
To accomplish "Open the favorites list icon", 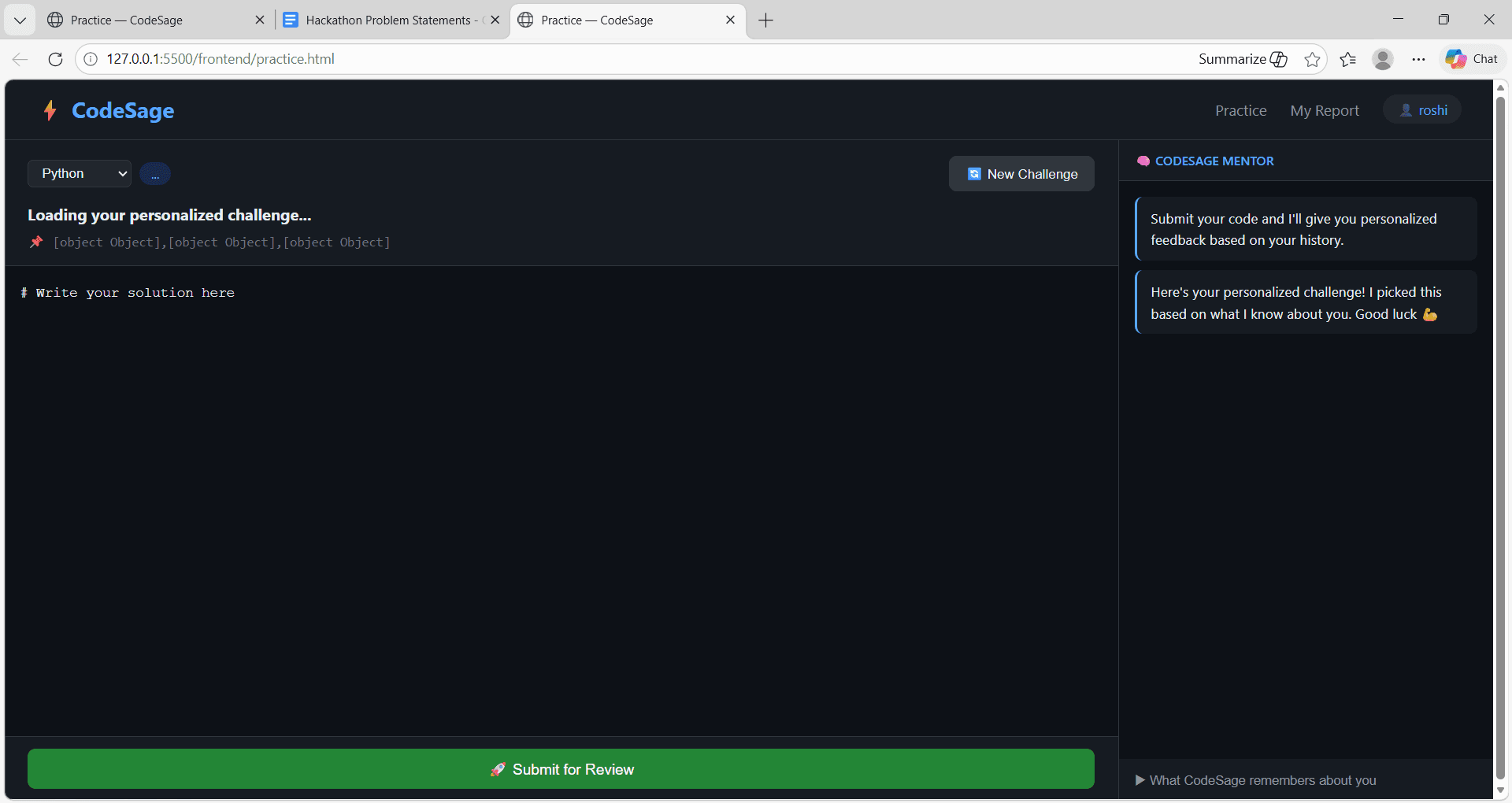I will click(x=1347, y=59).
